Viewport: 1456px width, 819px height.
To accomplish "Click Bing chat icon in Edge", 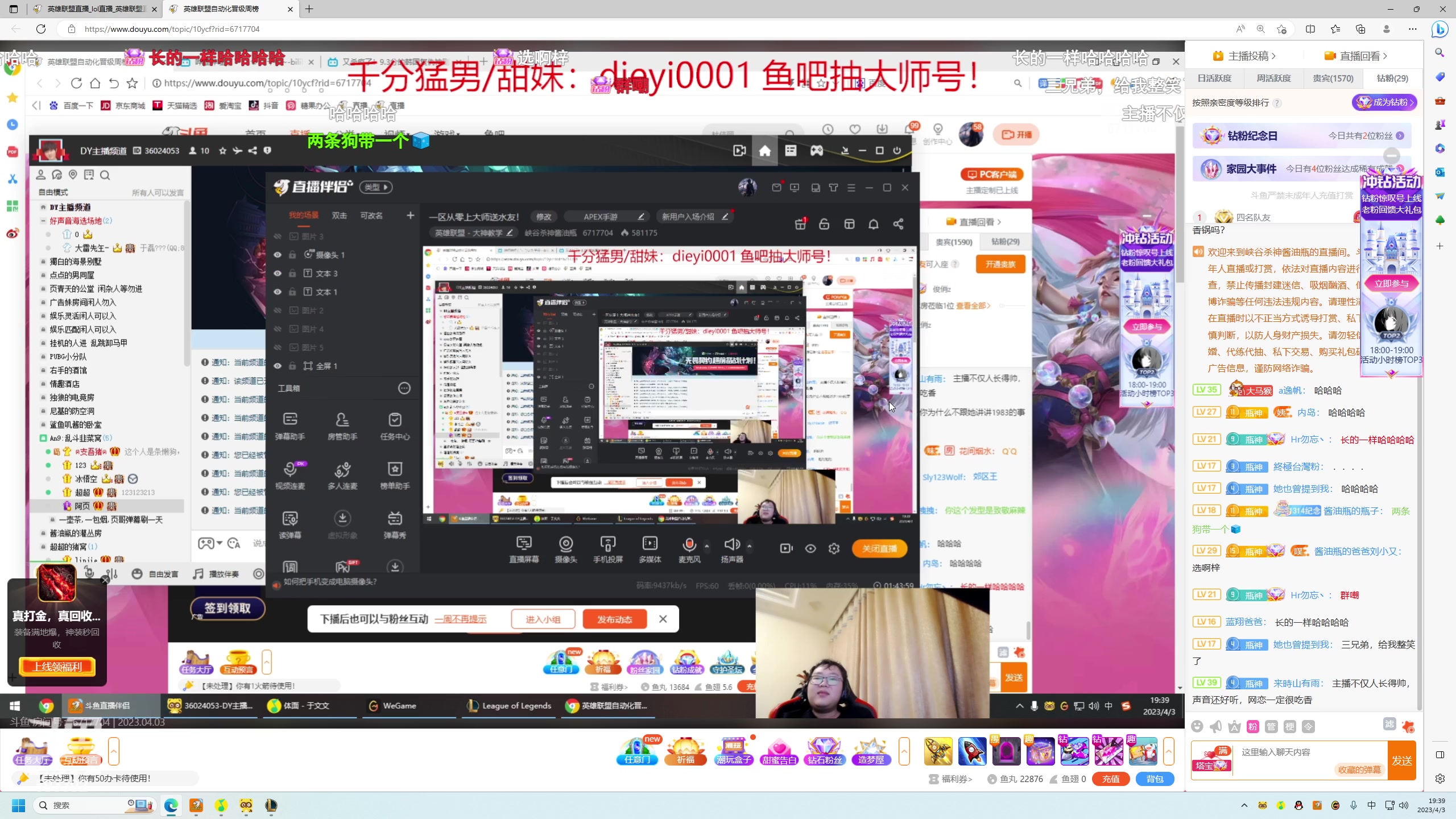I will click(1440, 28).
